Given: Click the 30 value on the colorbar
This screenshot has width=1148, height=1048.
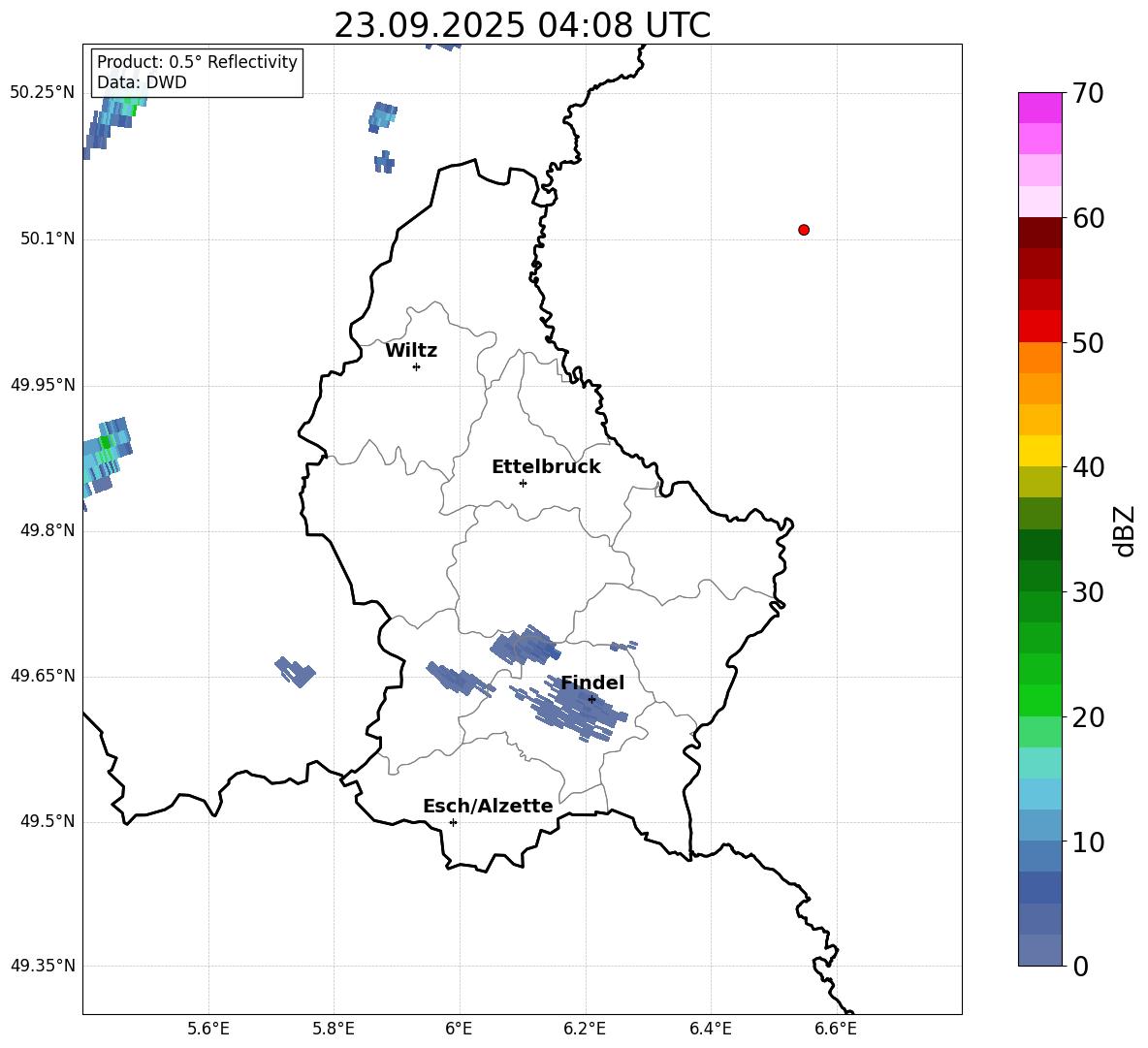Looking at the screenshot, I should coord(1088,591).
